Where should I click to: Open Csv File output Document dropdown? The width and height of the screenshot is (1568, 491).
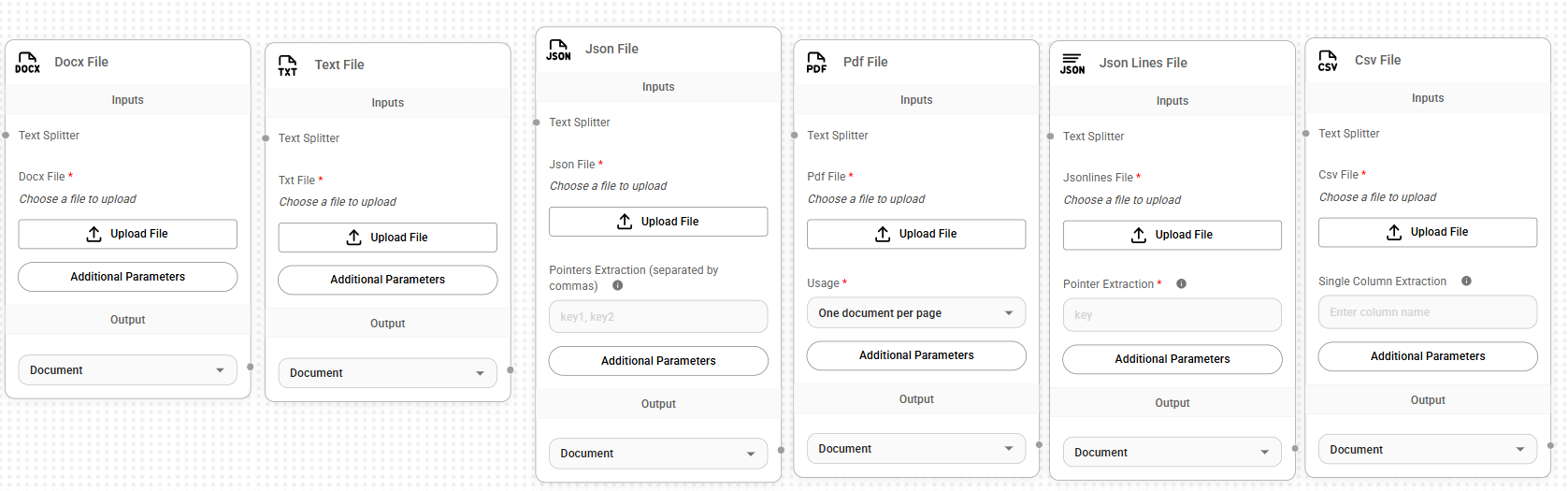(1427, 450)
